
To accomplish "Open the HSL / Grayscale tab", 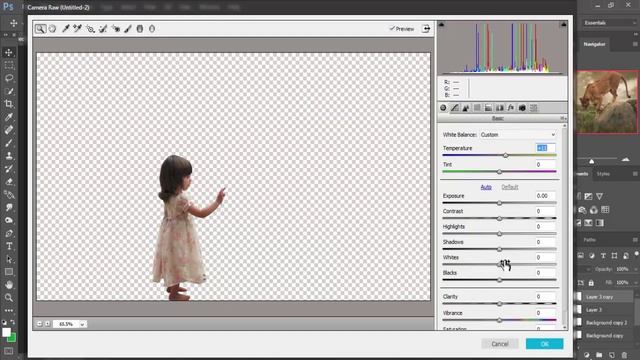I will click(477, 108).
